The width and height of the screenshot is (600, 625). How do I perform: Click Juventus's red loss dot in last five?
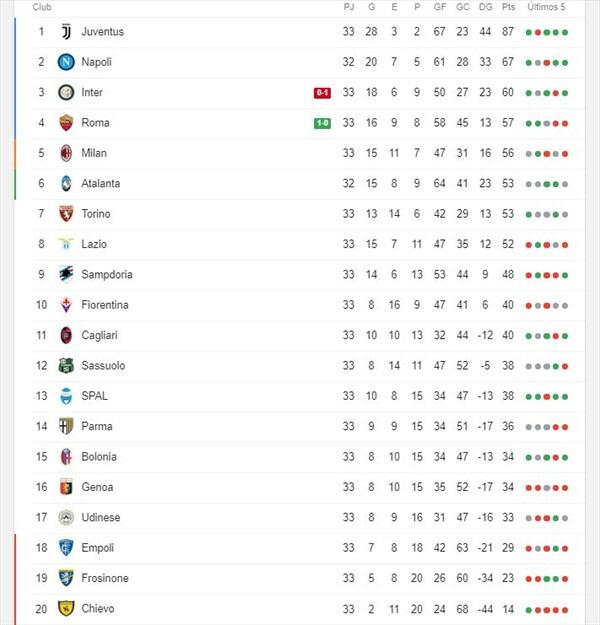[538, 32]
